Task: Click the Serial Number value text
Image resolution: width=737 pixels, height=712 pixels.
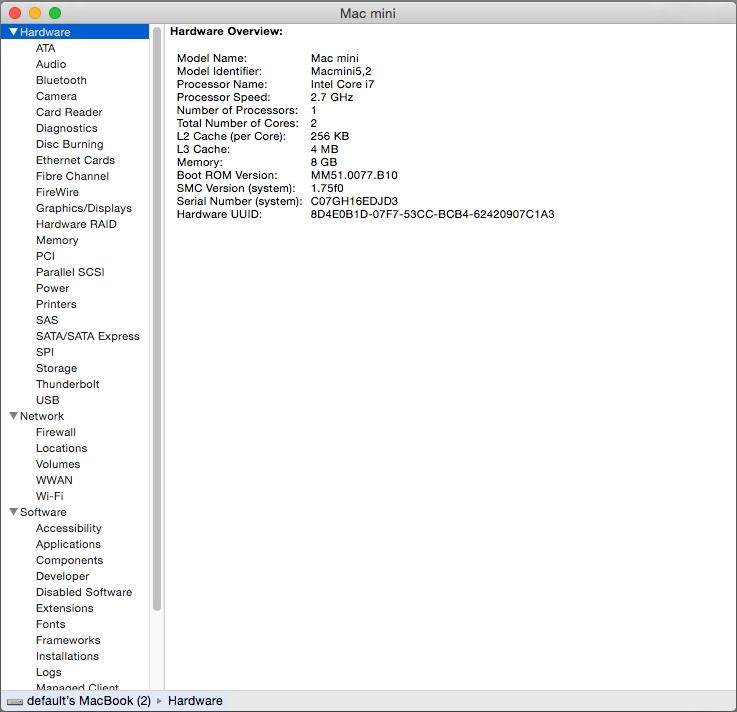Action: pos(354,201)
